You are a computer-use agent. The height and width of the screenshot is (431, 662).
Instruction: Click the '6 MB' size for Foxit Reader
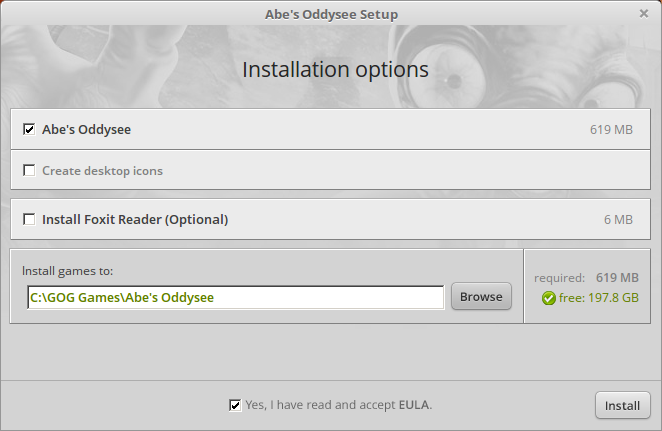(x=618, y=220)
